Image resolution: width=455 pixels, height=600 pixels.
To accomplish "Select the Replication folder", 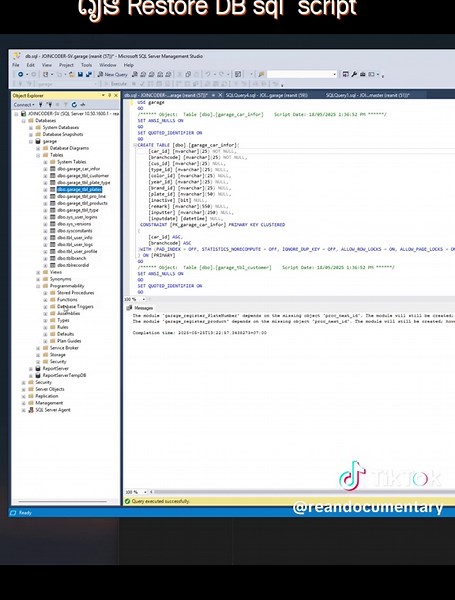I will (x=47, y=396).
